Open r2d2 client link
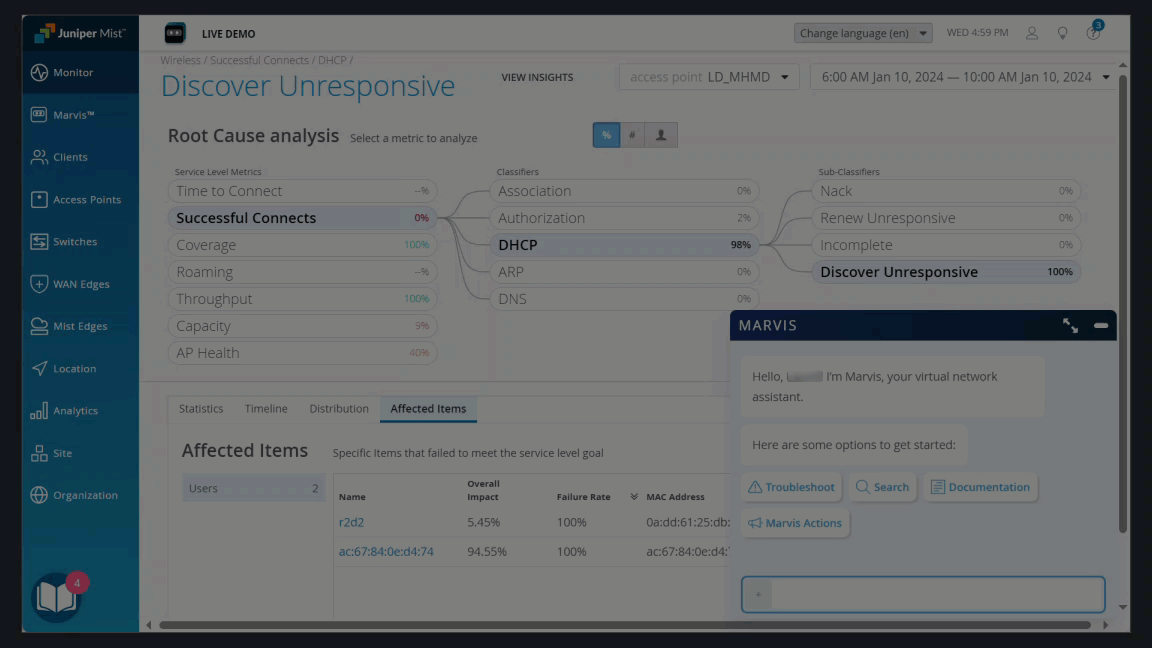Viewport: 1152px width, 648px height. (x=351, y=522)
